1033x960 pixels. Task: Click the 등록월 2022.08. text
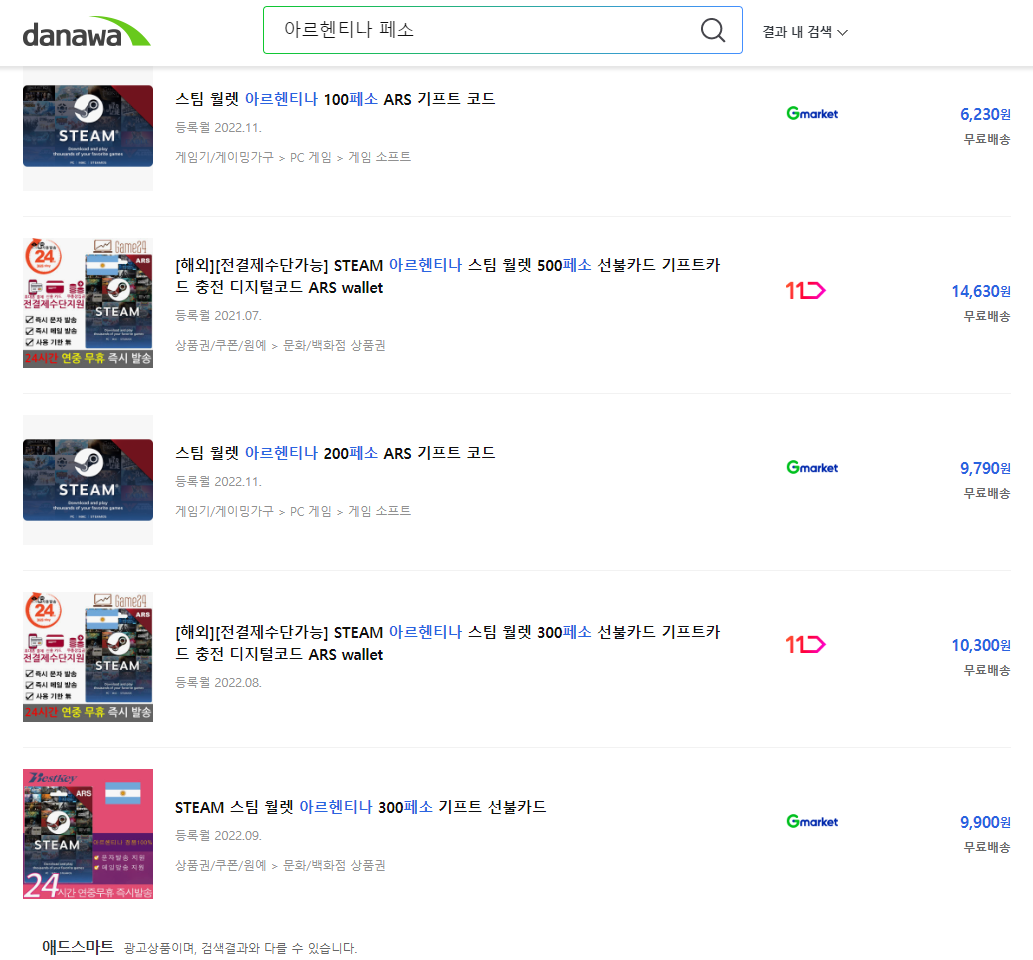click(218, 683)
